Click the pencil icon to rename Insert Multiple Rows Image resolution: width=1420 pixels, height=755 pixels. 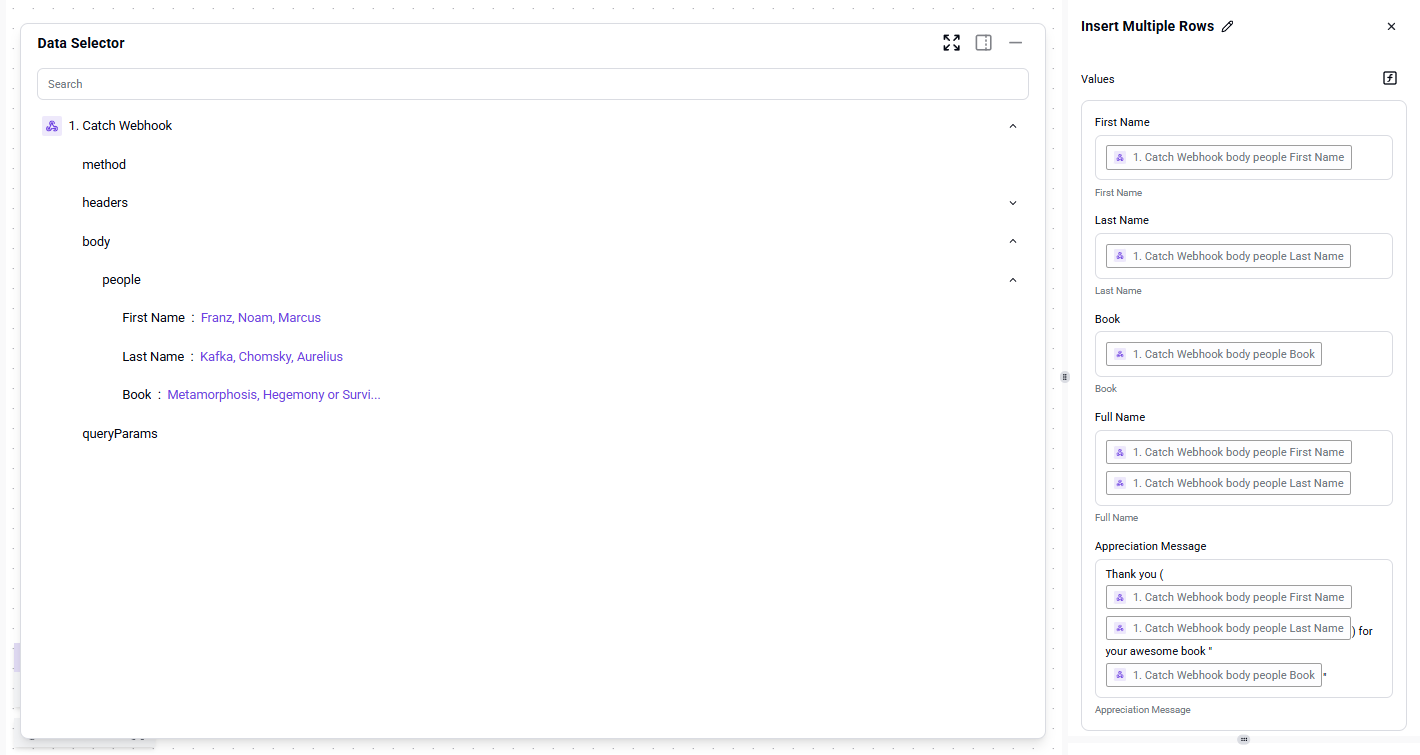pyautogui.click(x=1228, y=27)
